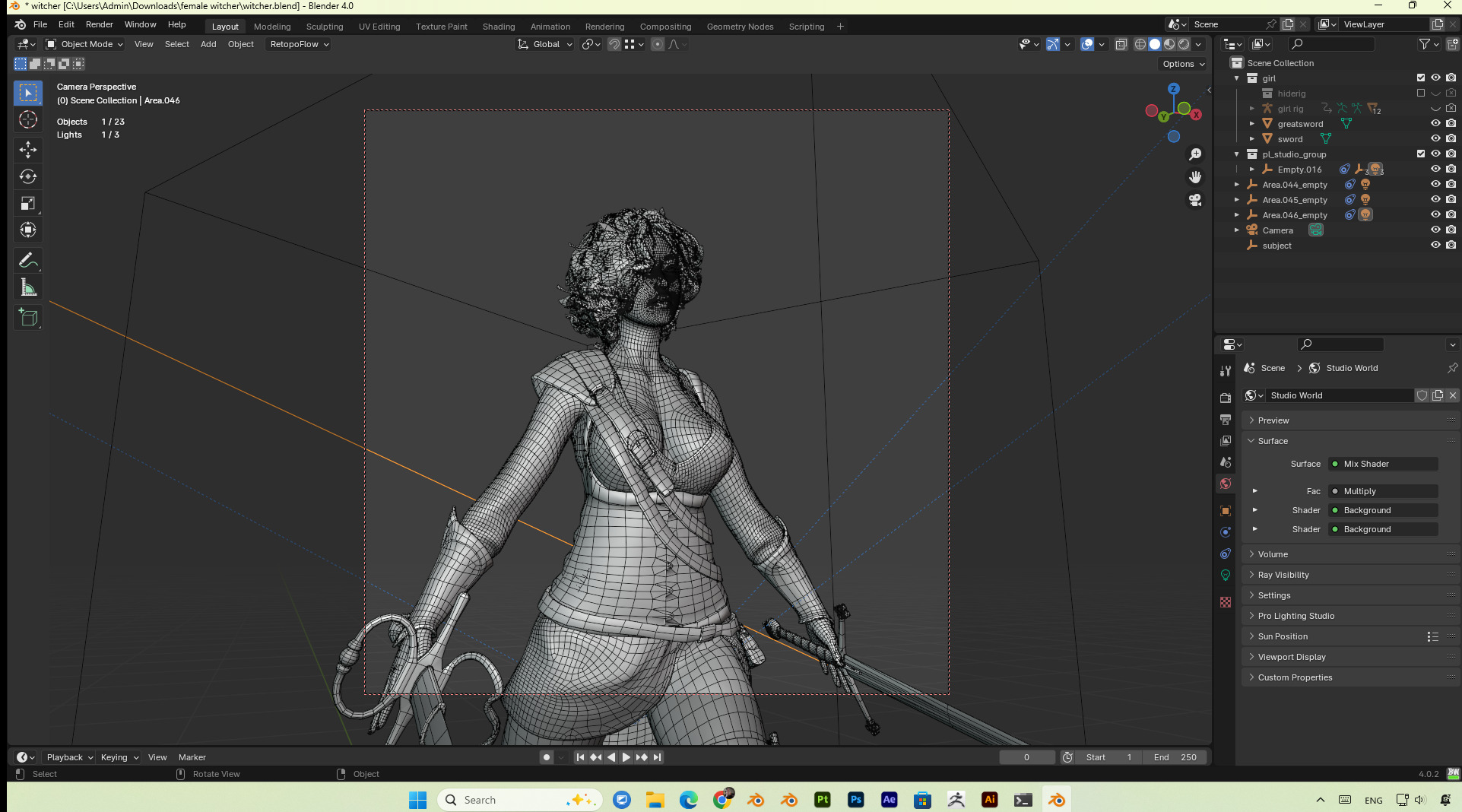This screenshot has width=1462, height=812.
Task: Toggle girl collection exclude checkbox
Action: tap(1420, 78)
